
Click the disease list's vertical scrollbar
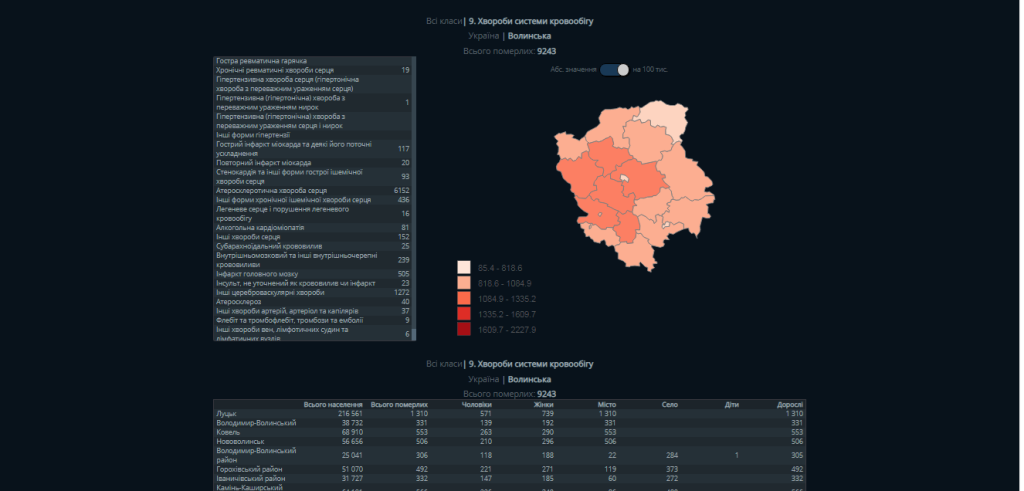[x=415, y=200]
